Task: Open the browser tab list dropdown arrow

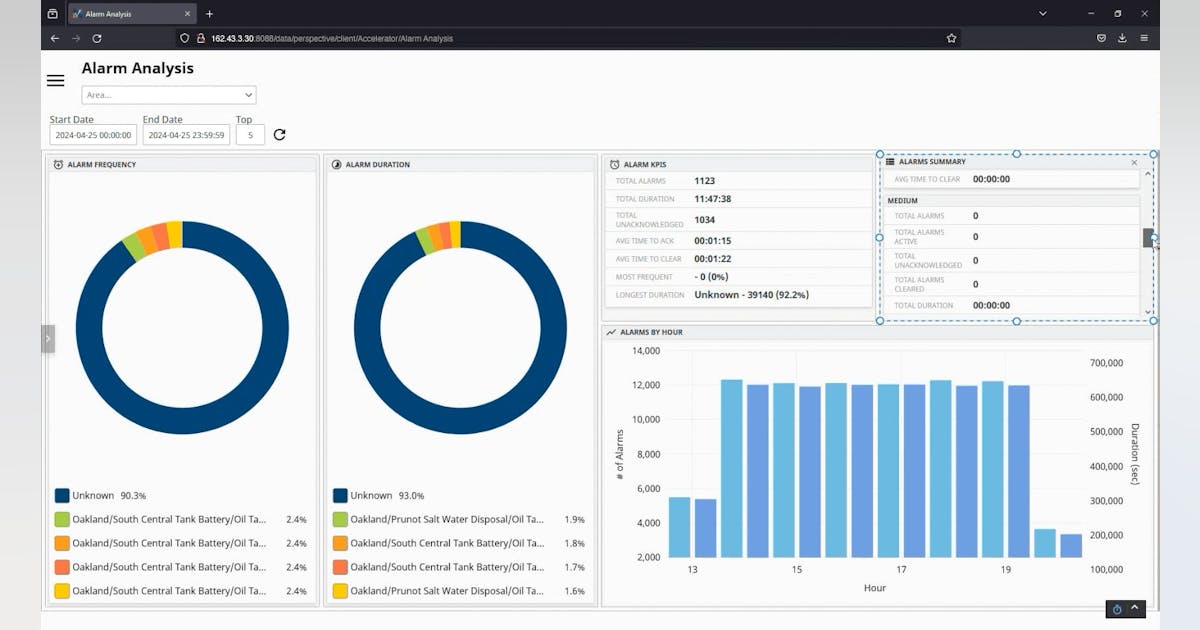Action: tap(1043, 13)
